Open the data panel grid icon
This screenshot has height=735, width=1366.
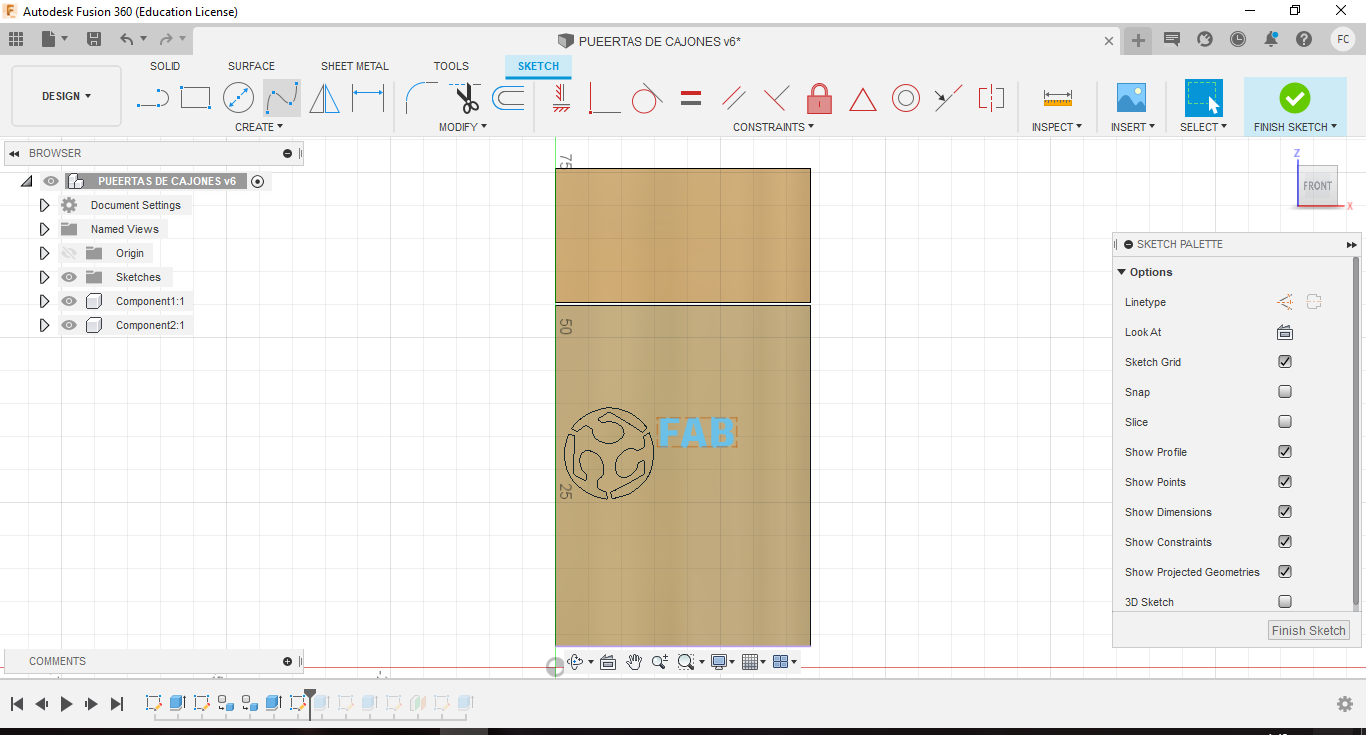click(x=16, y=39)
